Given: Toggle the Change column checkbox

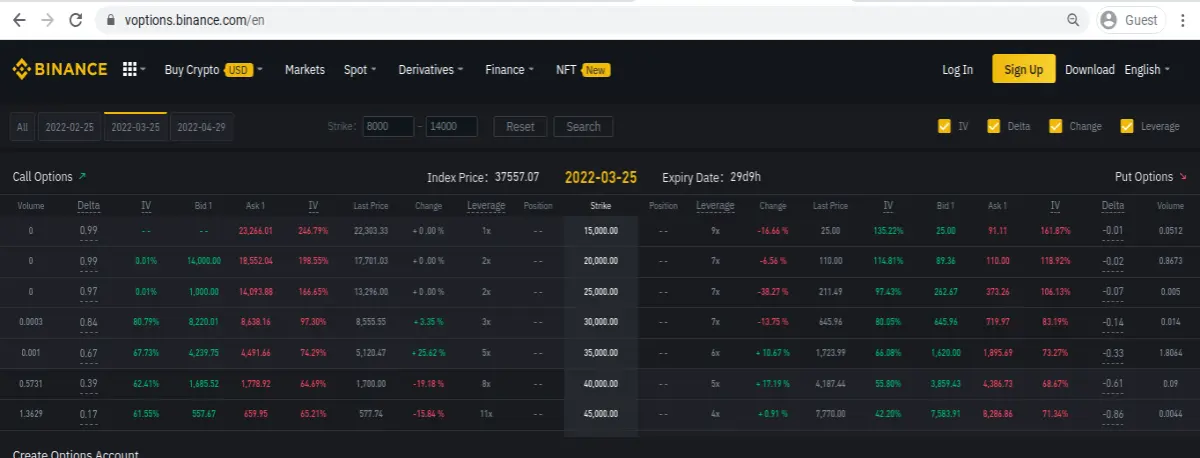Looking at the screenshot, I should click(1055, 126).
